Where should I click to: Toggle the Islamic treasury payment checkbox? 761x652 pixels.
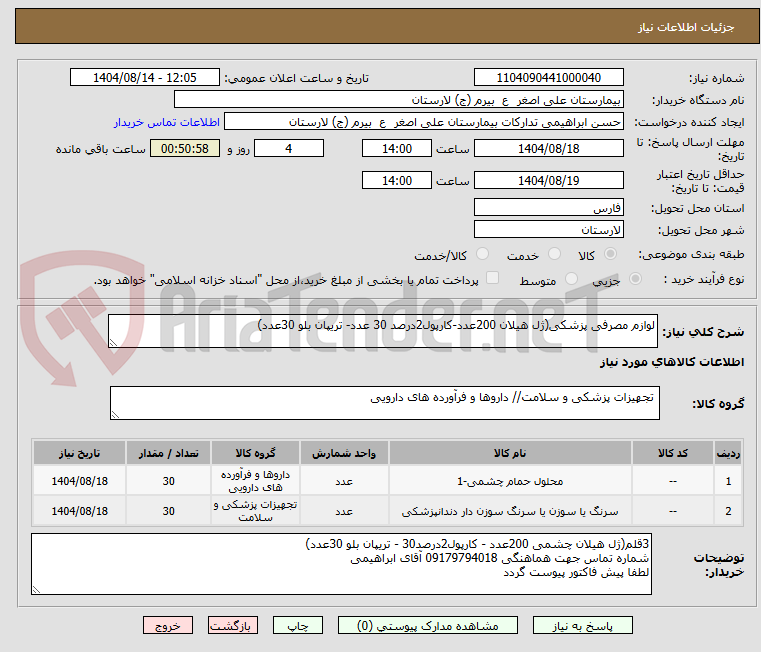(492, 279)
